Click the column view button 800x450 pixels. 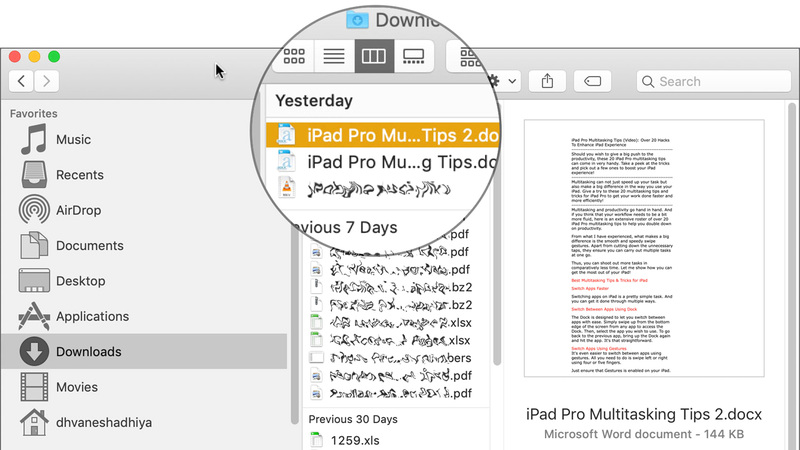pos(373,57)
